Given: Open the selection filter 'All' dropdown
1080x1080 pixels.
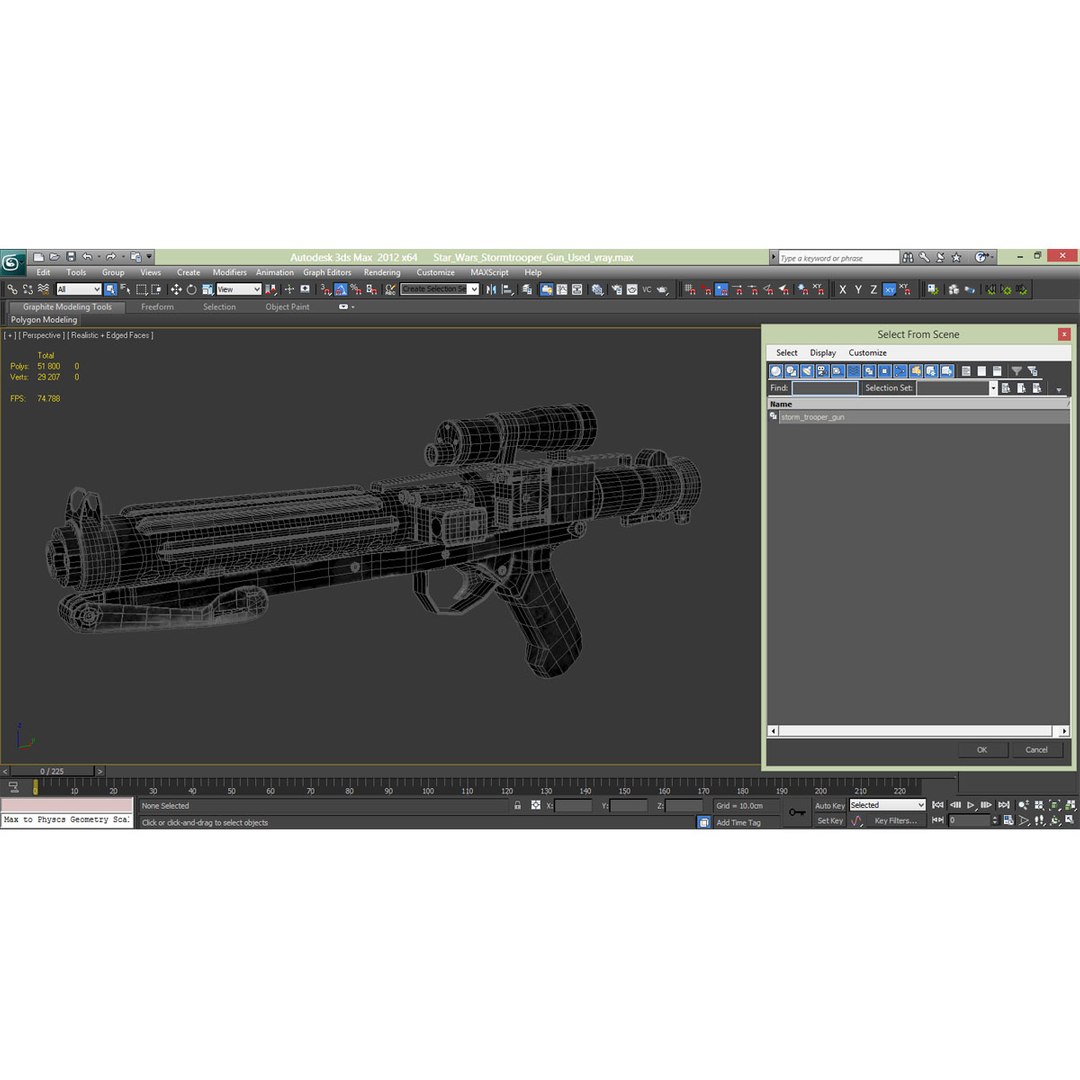Looking at the screenshot, I should point(79,289).
